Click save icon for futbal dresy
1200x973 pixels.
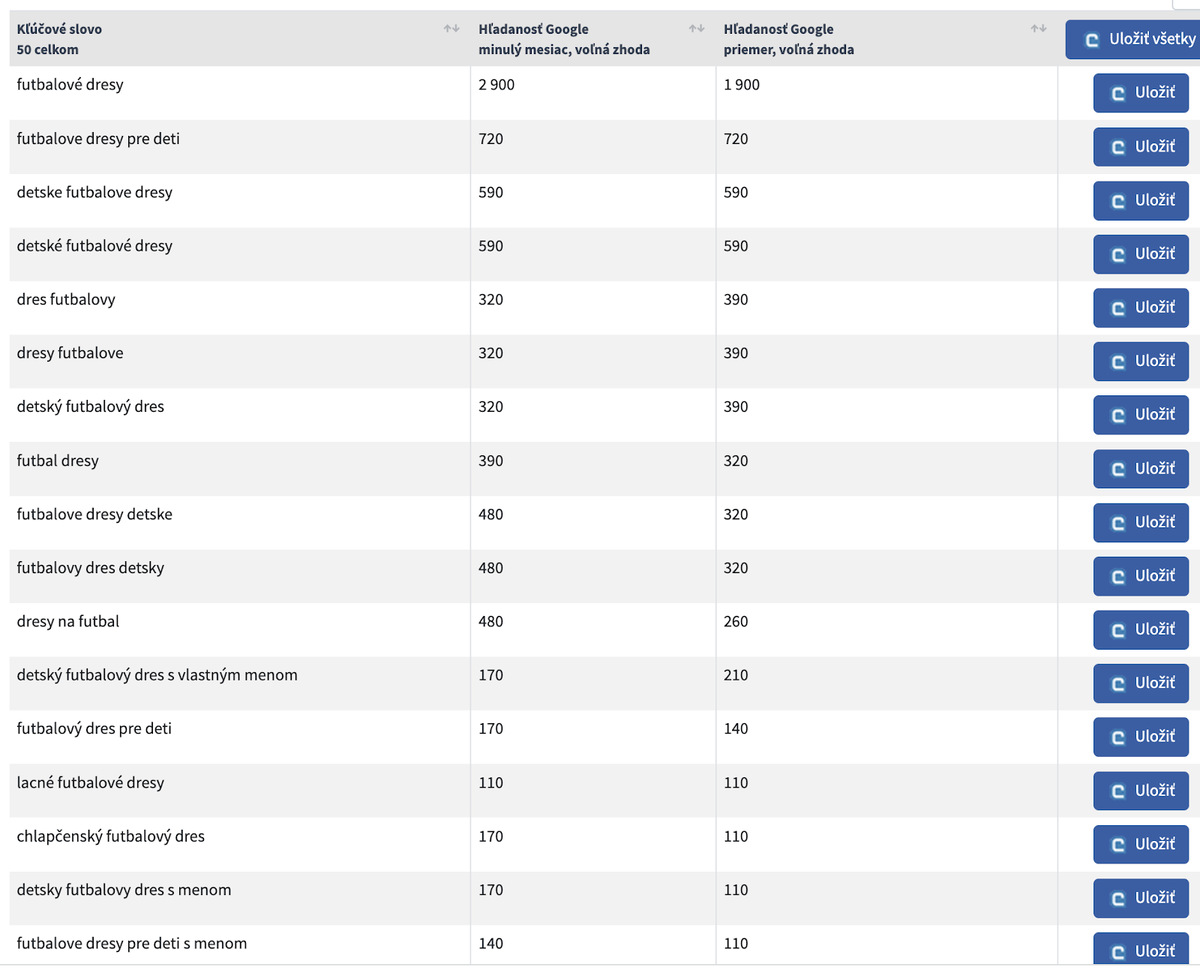tap(1119, 469)
